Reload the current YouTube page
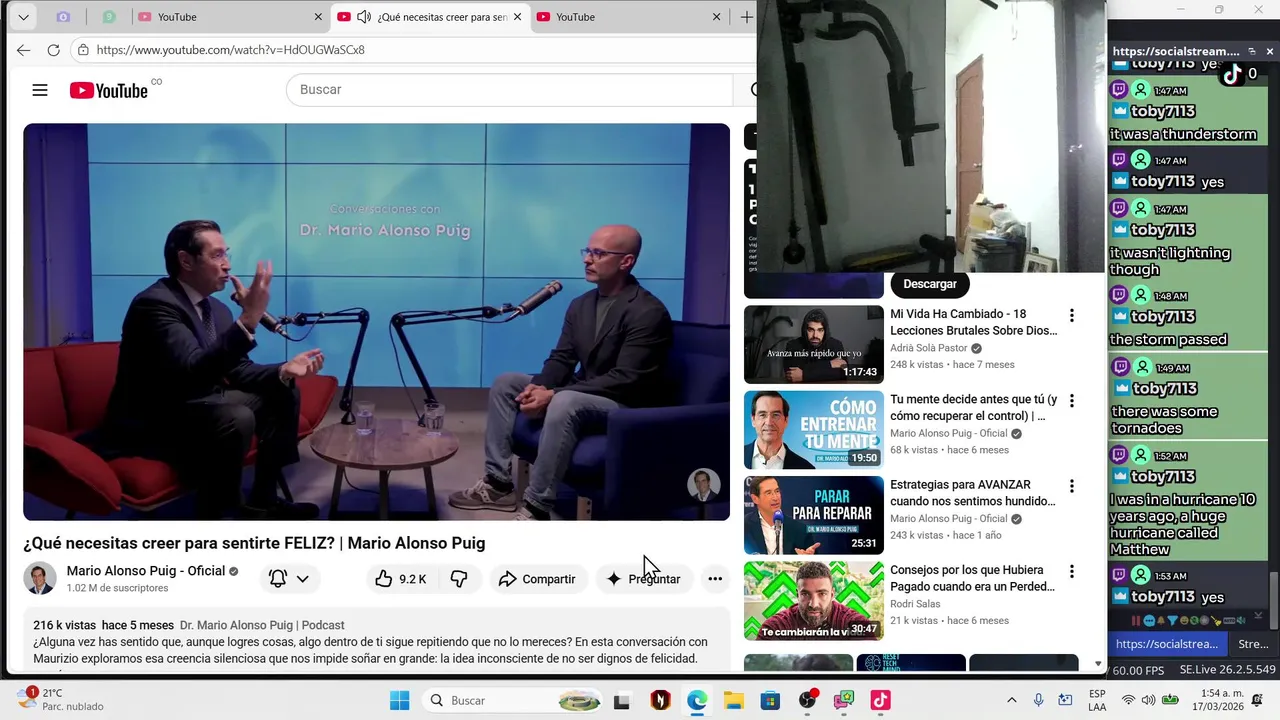This screenshot has height=720, width=1280. tap(54, 49)
